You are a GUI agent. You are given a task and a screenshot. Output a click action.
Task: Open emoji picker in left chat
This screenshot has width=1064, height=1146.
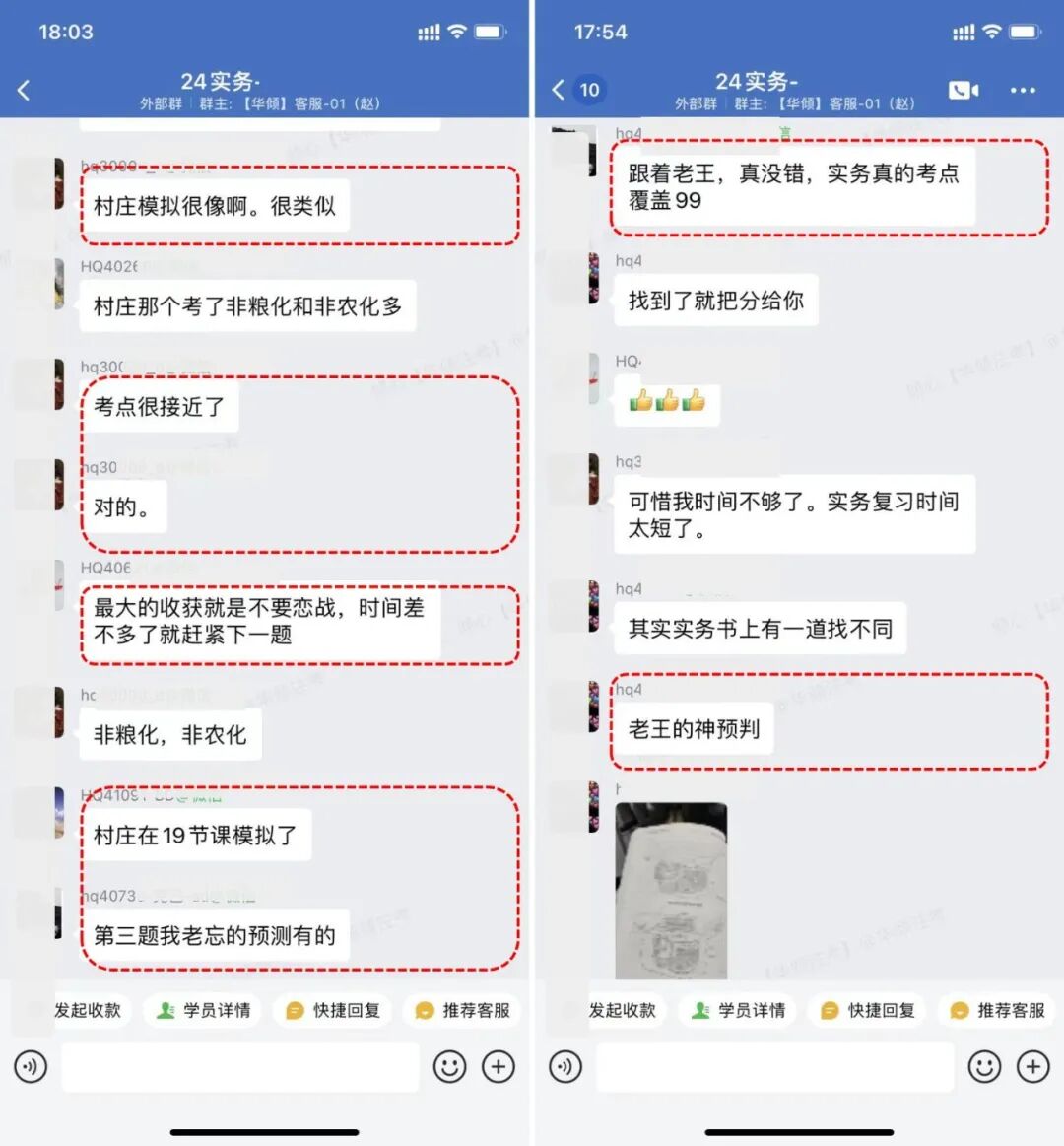[x=449, y=1067]
